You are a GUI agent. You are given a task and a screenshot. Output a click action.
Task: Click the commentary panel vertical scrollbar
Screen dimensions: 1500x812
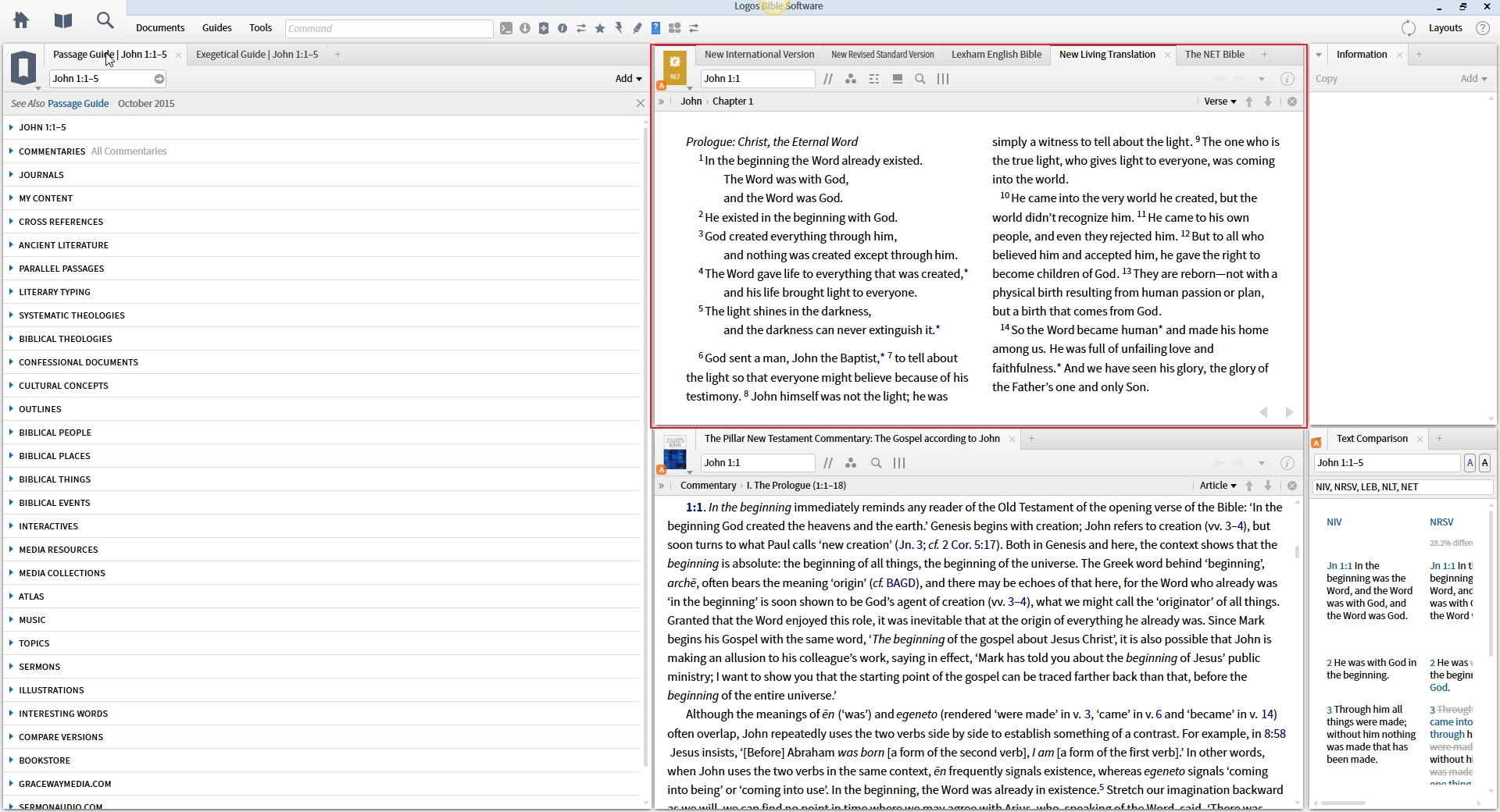coord(1298,551)
